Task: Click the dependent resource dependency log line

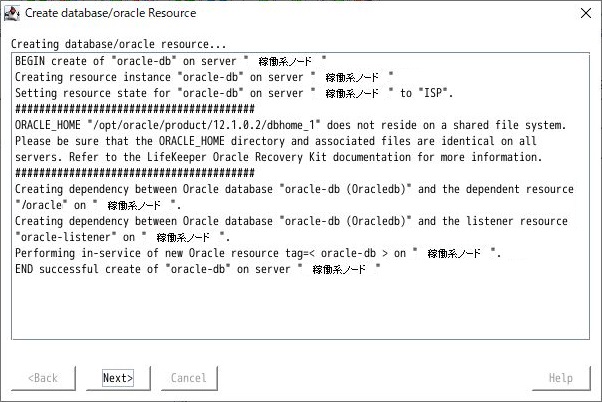Action: [294, 189]
